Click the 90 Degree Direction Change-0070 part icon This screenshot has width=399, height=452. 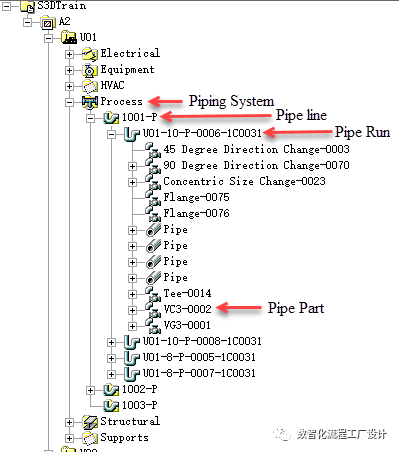(153, 166)
